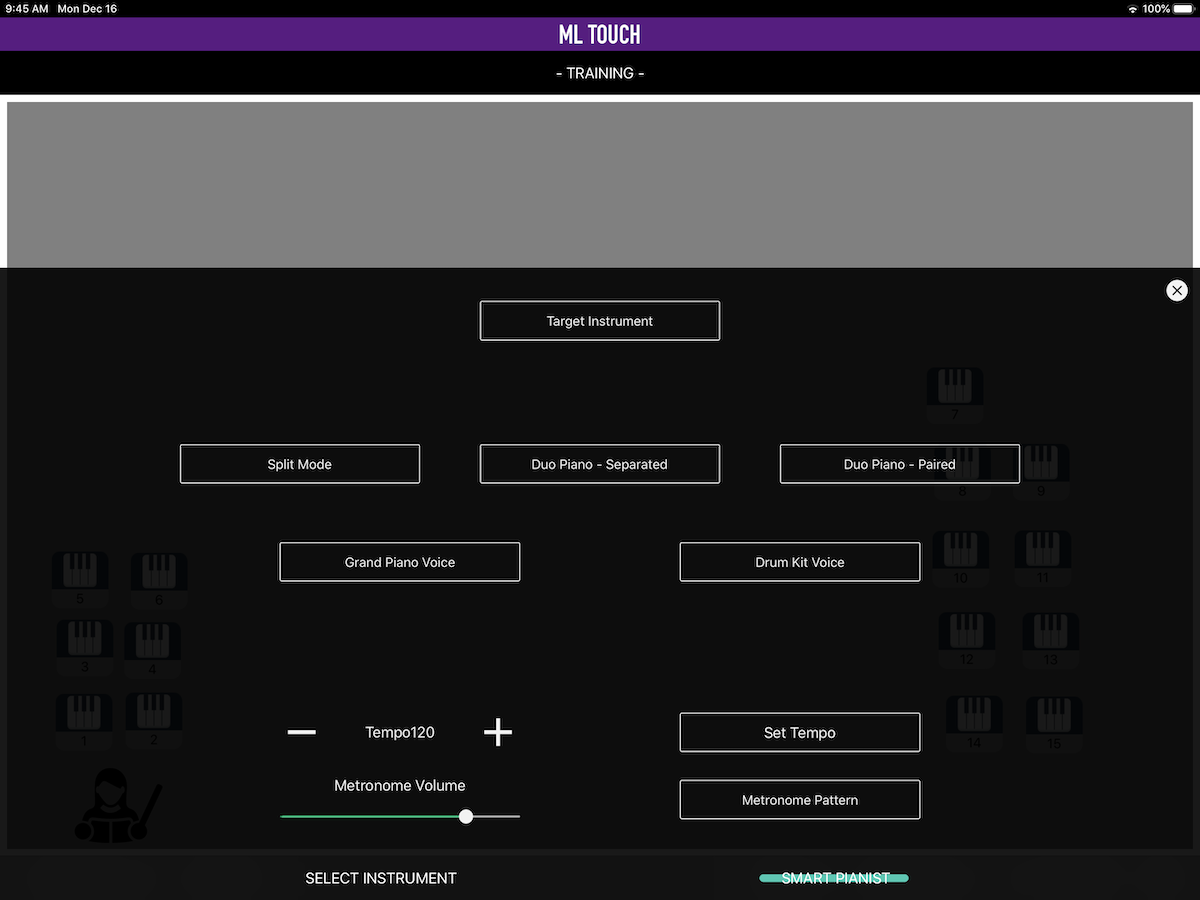Tap piano icon number 12
Image resolution: width=1200 pixels, height=900 pixels.
pos(967,640)
